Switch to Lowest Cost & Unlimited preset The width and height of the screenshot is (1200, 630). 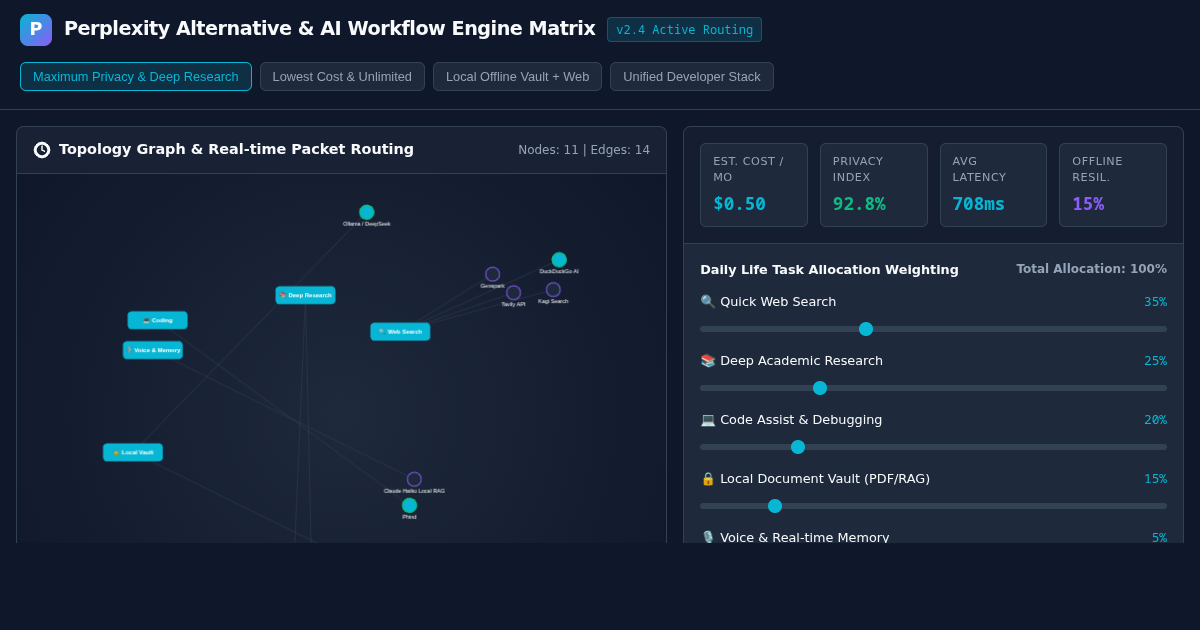point(342,77)
